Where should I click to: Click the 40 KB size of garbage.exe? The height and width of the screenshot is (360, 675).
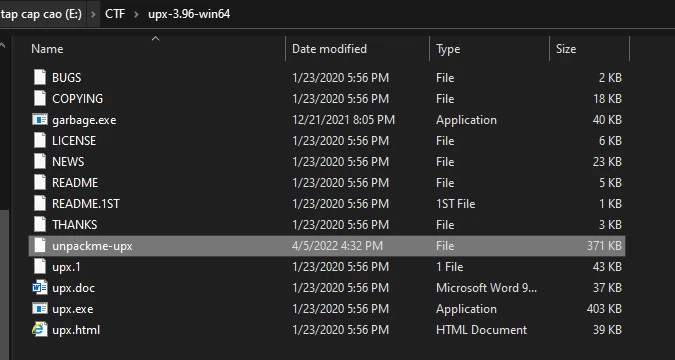607,120
